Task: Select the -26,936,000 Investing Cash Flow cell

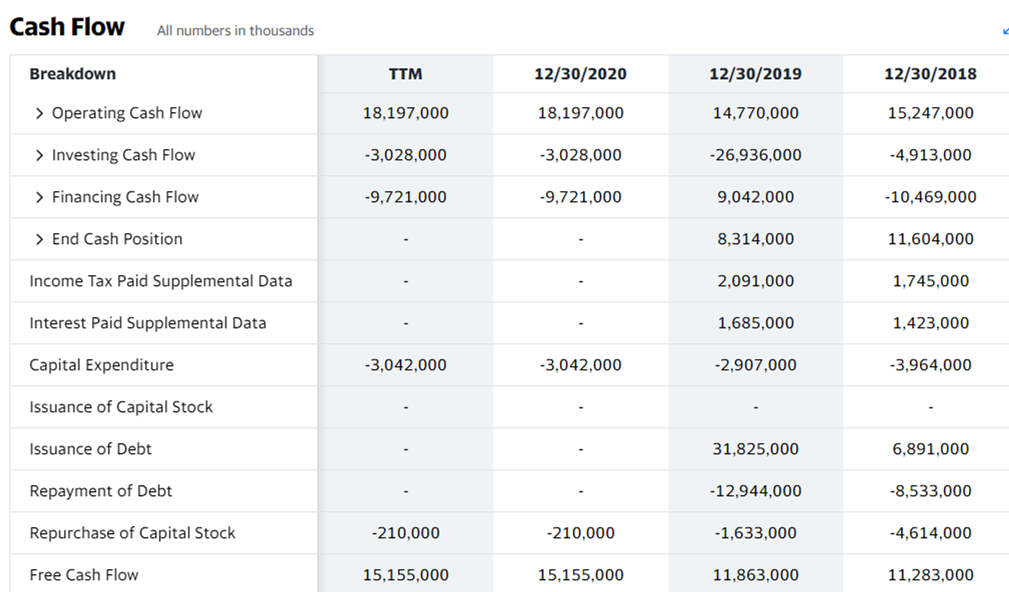Action: 755,155
